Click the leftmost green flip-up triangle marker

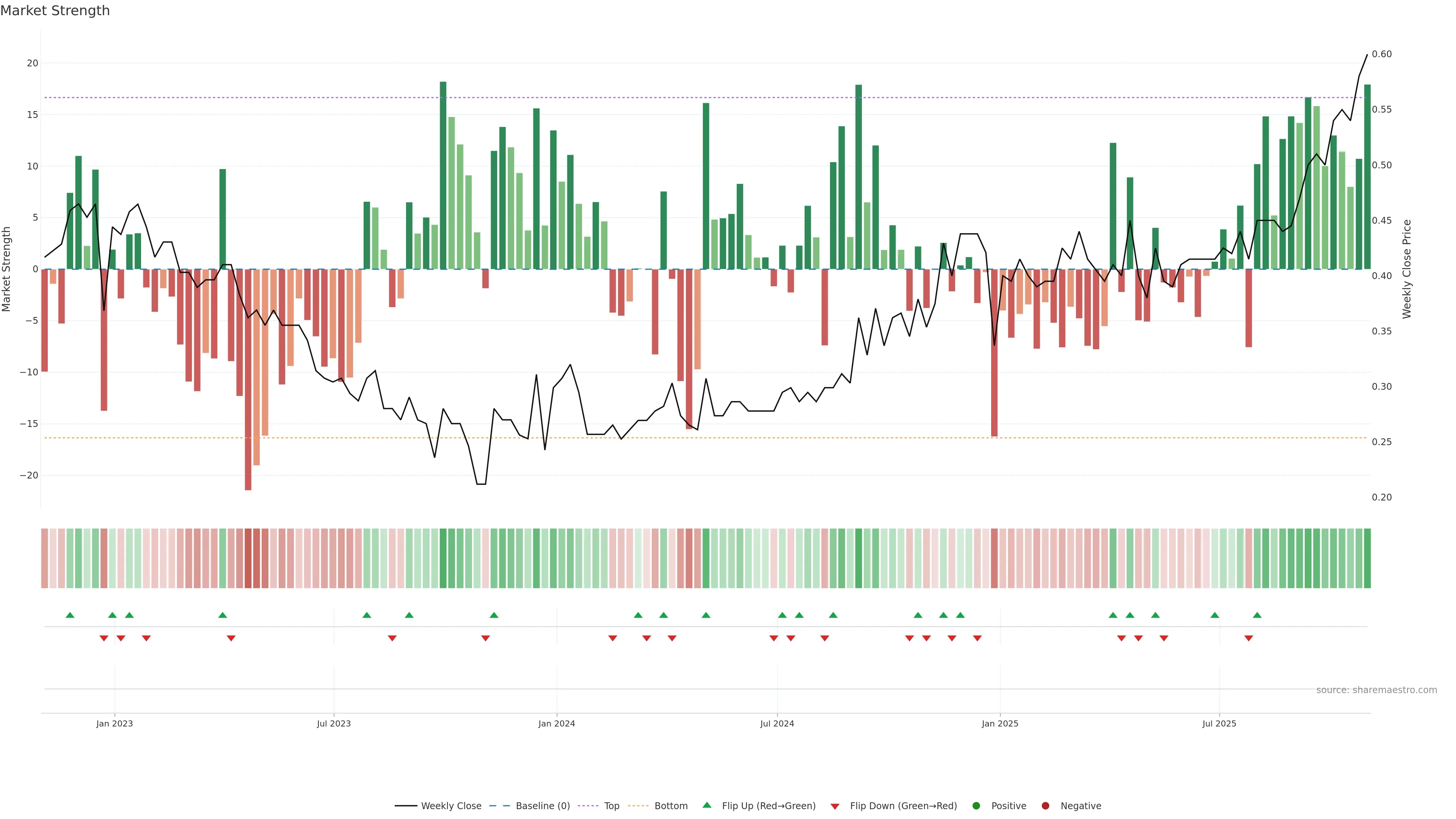tap(70, 615)
